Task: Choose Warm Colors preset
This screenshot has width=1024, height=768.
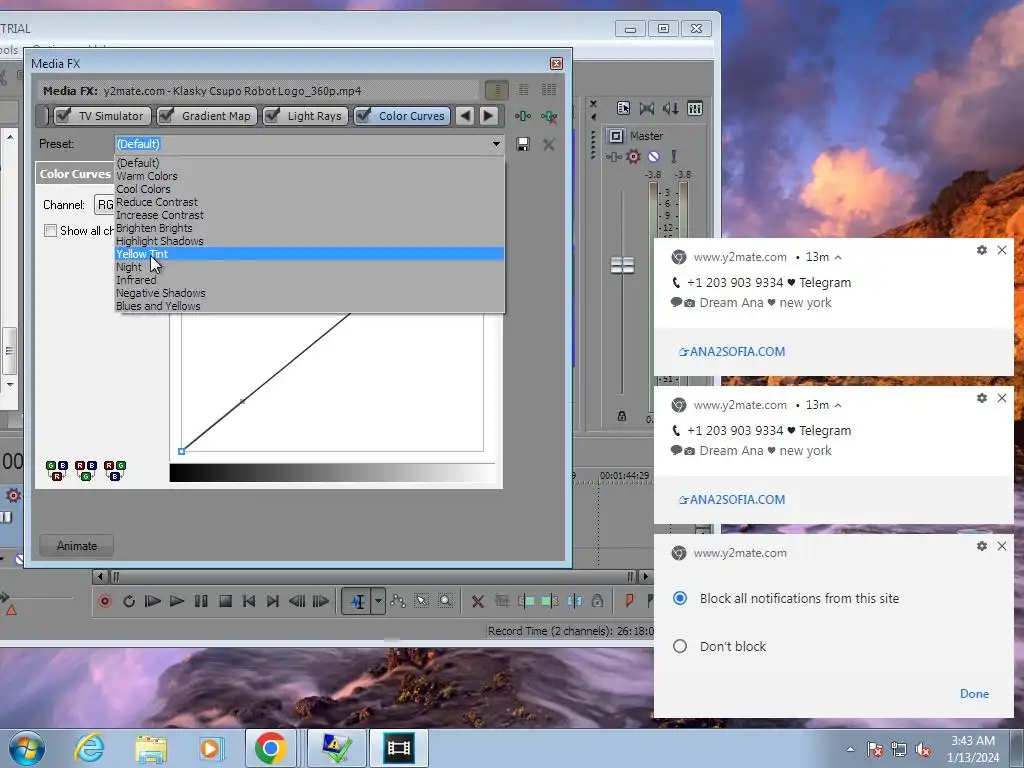Action: (310, 176)
